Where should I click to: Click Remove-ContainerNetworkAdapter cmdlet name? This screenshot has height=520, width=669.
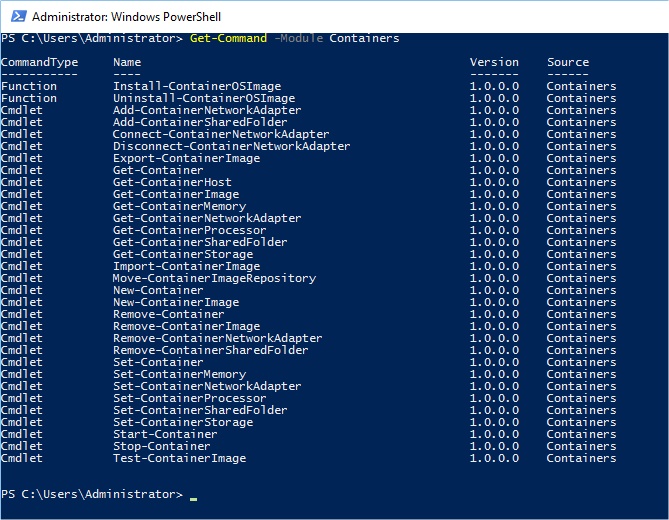[x=218, y=338]
